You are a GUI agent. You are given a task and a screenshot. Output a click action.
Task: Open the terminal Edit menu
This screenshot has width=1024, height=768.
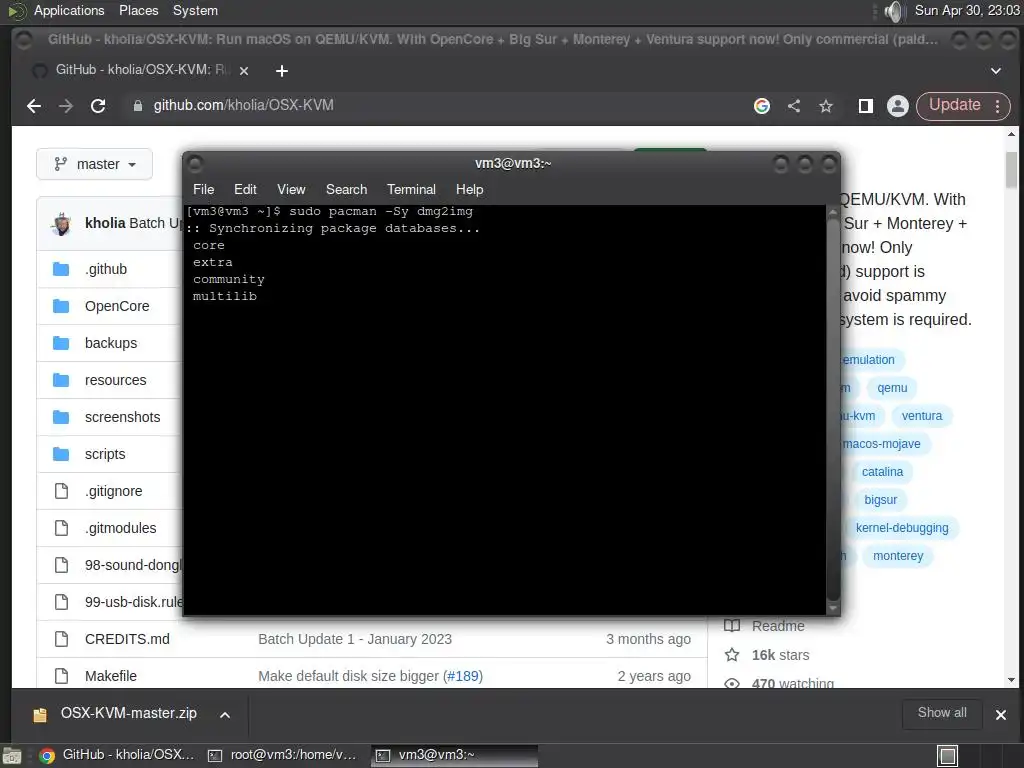coord(245,189)
